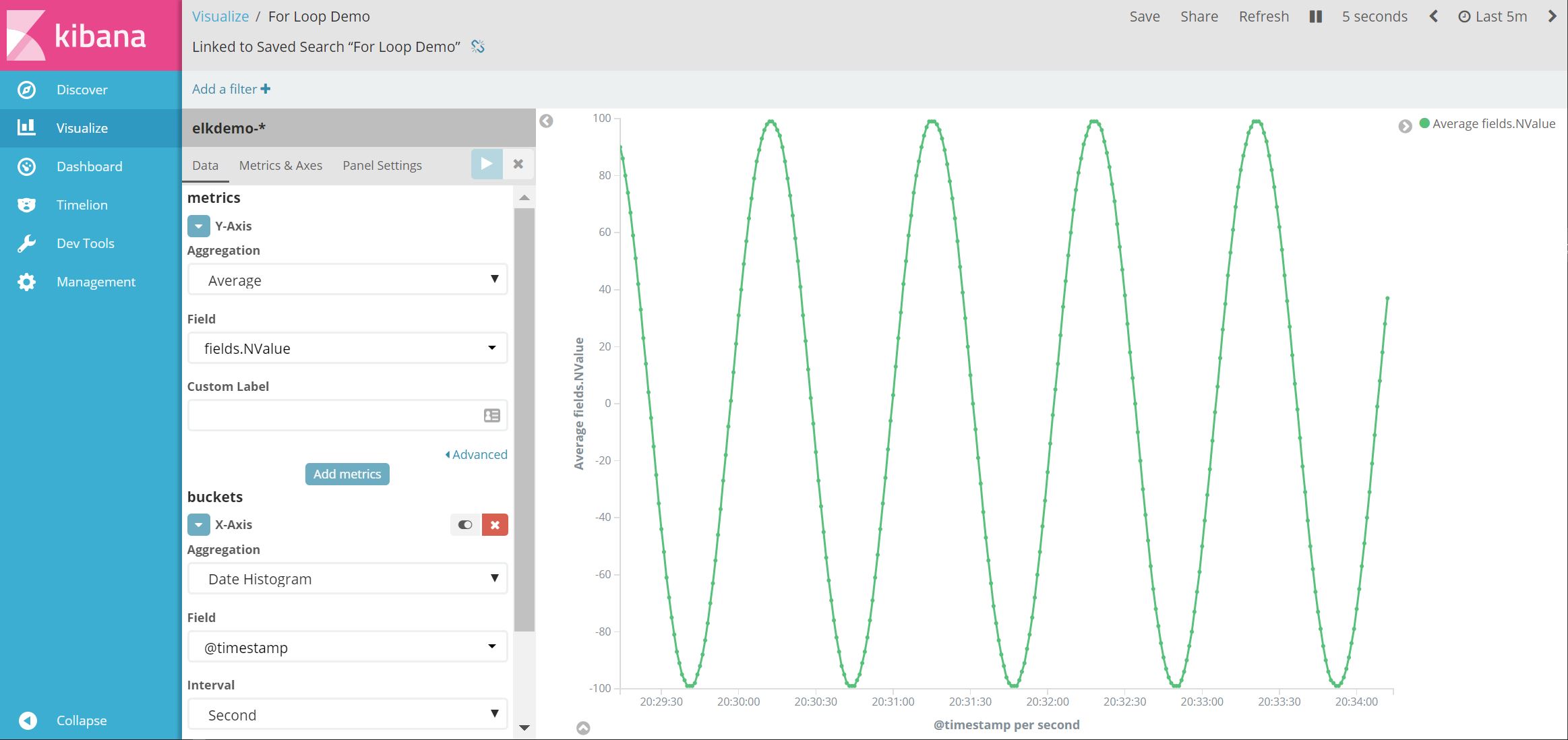Screen dimensions: 1568x740
Task: Open the Timelion app in the sidebar
Action: coord(81,204)
